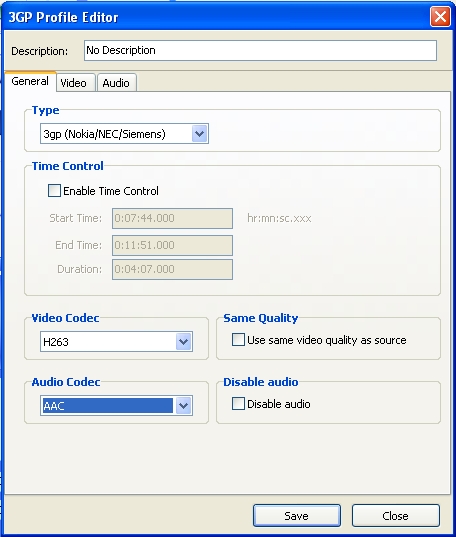Click the Description text field

point(260,51)
